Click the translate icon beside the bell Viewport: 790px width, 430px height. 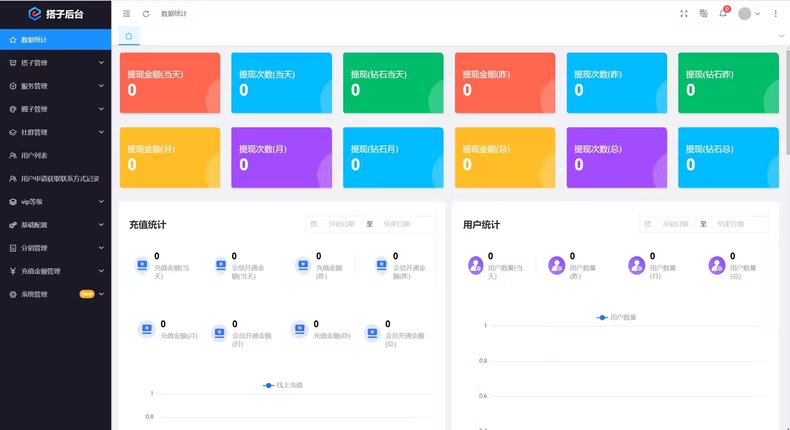pos(704,14)
